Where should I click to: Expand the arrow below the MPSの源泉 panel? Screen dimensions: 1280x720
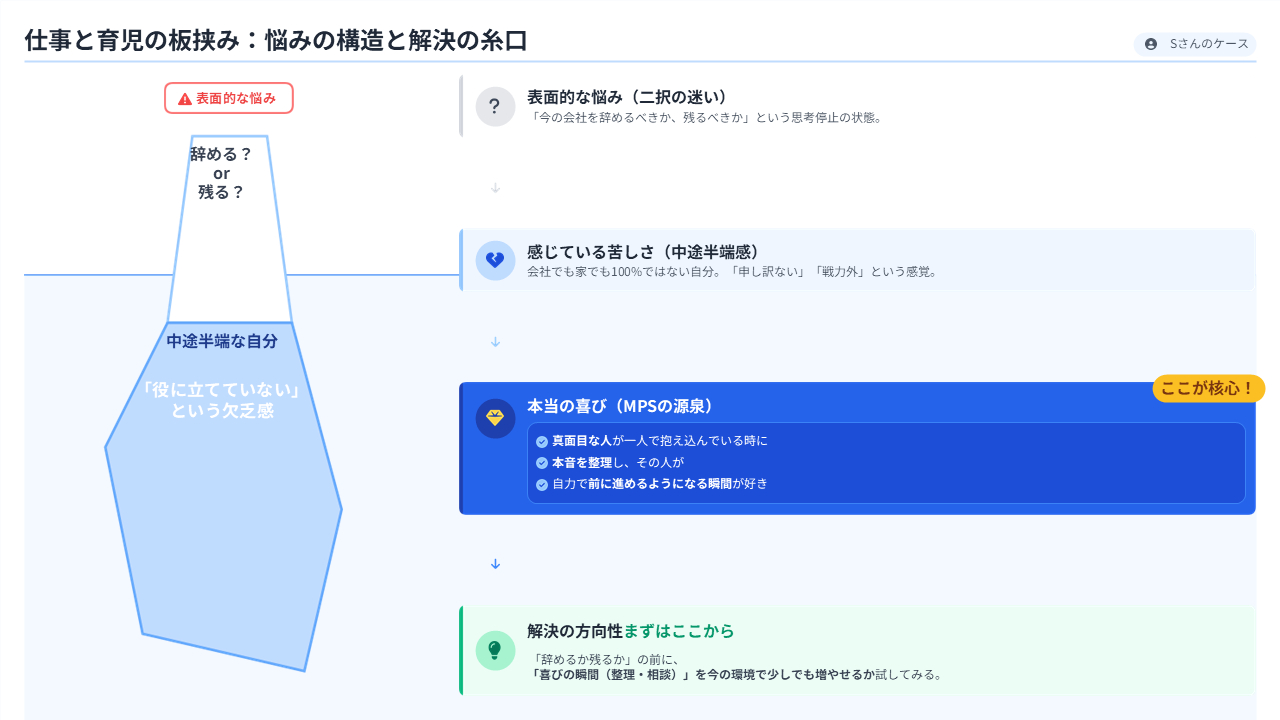coord(494,563)
